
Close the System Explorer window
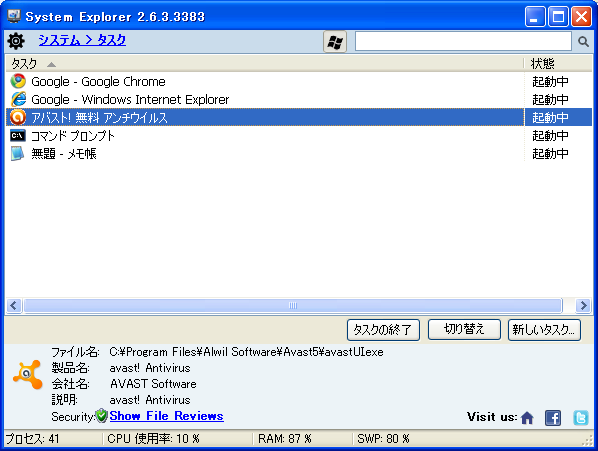(x=581, y=16)
